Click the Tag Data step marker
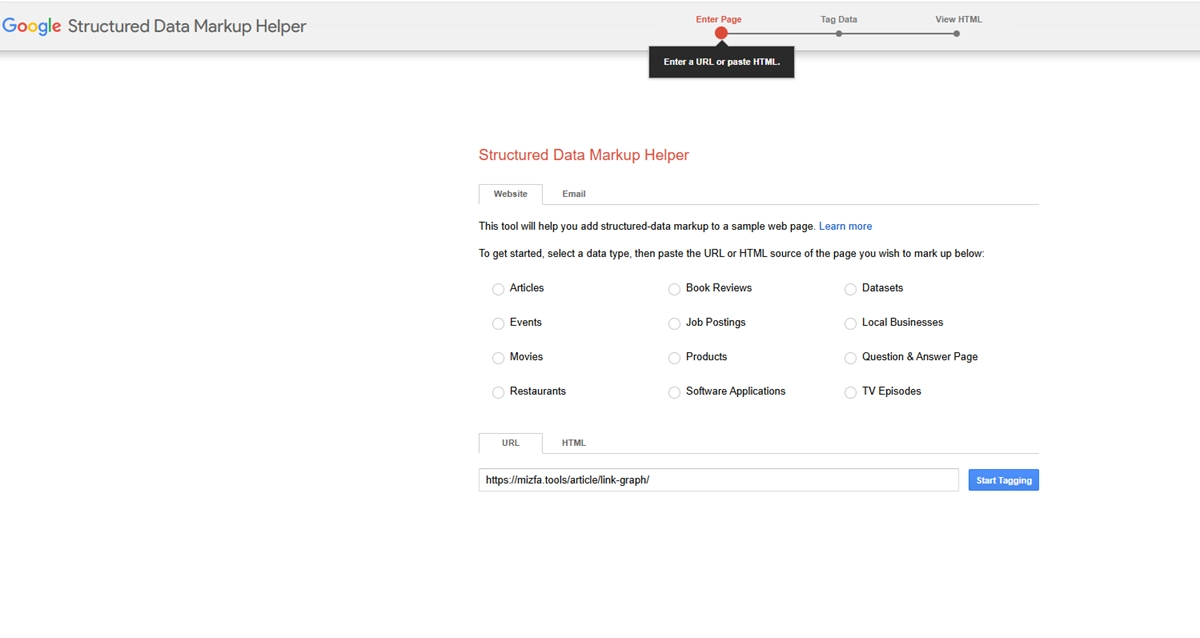Image resolution: width=1200 pixels, height=638 pixels. tap(839, 33)
